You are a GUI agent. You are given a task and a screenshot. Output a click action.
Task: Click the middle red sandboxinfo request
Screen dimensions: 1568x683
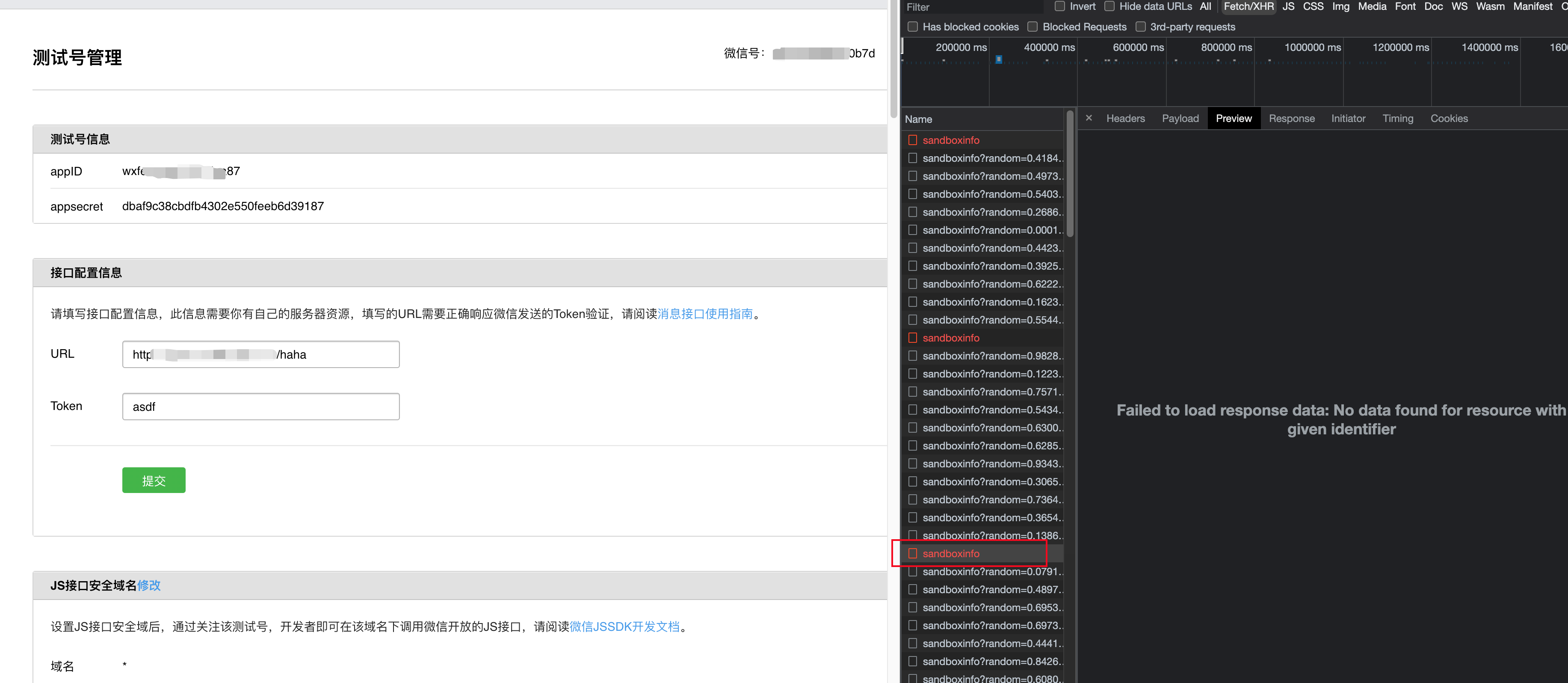pyautogui.click(x=950, y=338)
